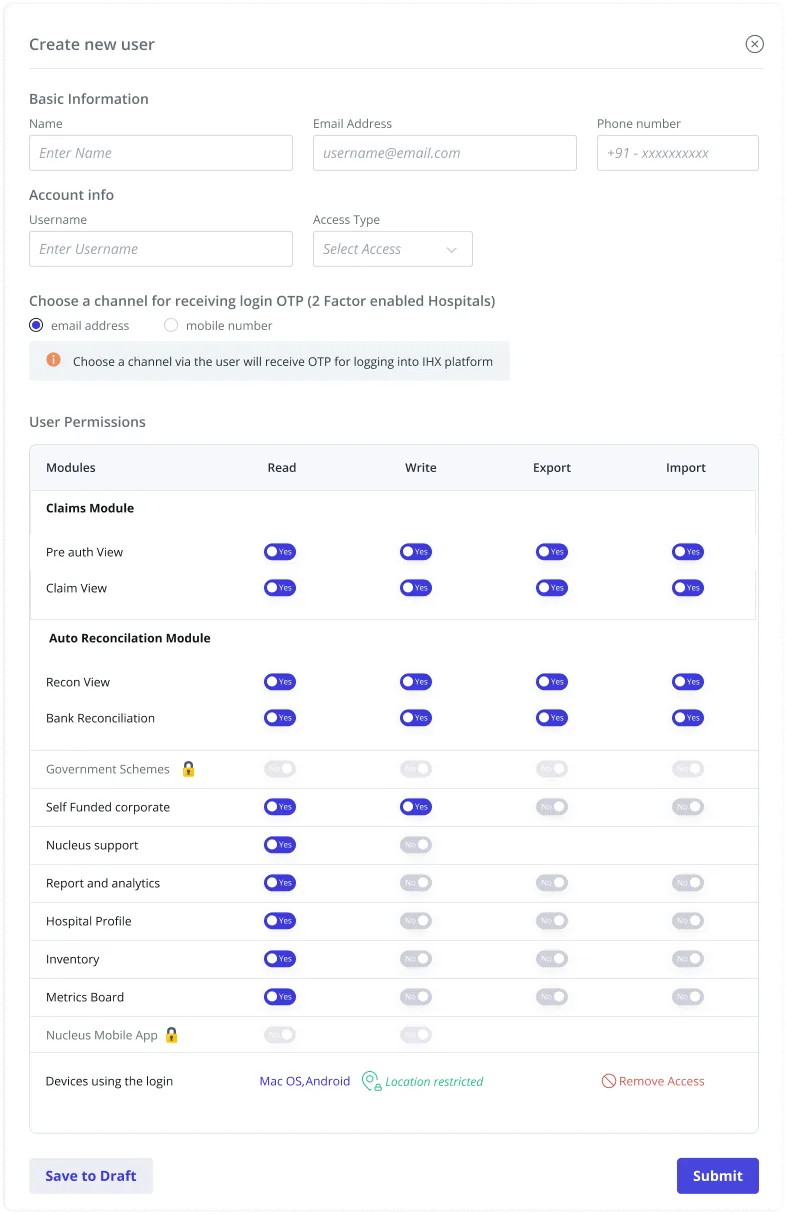
Task: Close the Create new user dialog
Action: (x=755, y=44)
